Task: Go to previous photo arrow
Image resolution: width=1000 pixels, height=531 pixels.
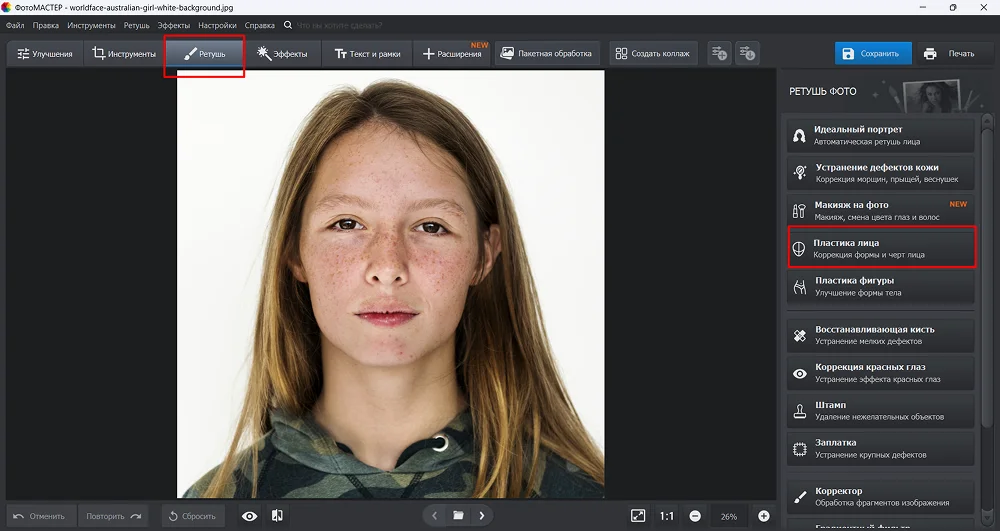Action: point(434,516)
